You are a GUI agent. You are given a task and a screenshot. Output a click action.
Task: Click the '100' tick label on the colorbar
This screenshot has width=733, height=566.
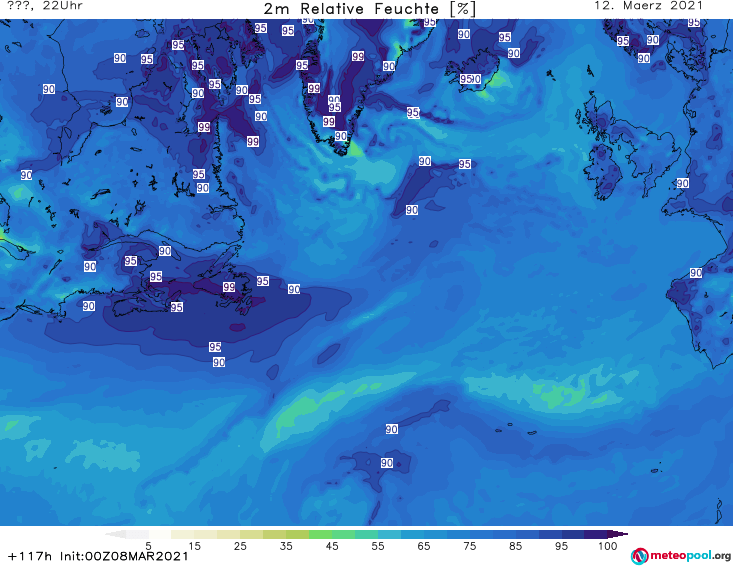point(607,546)
